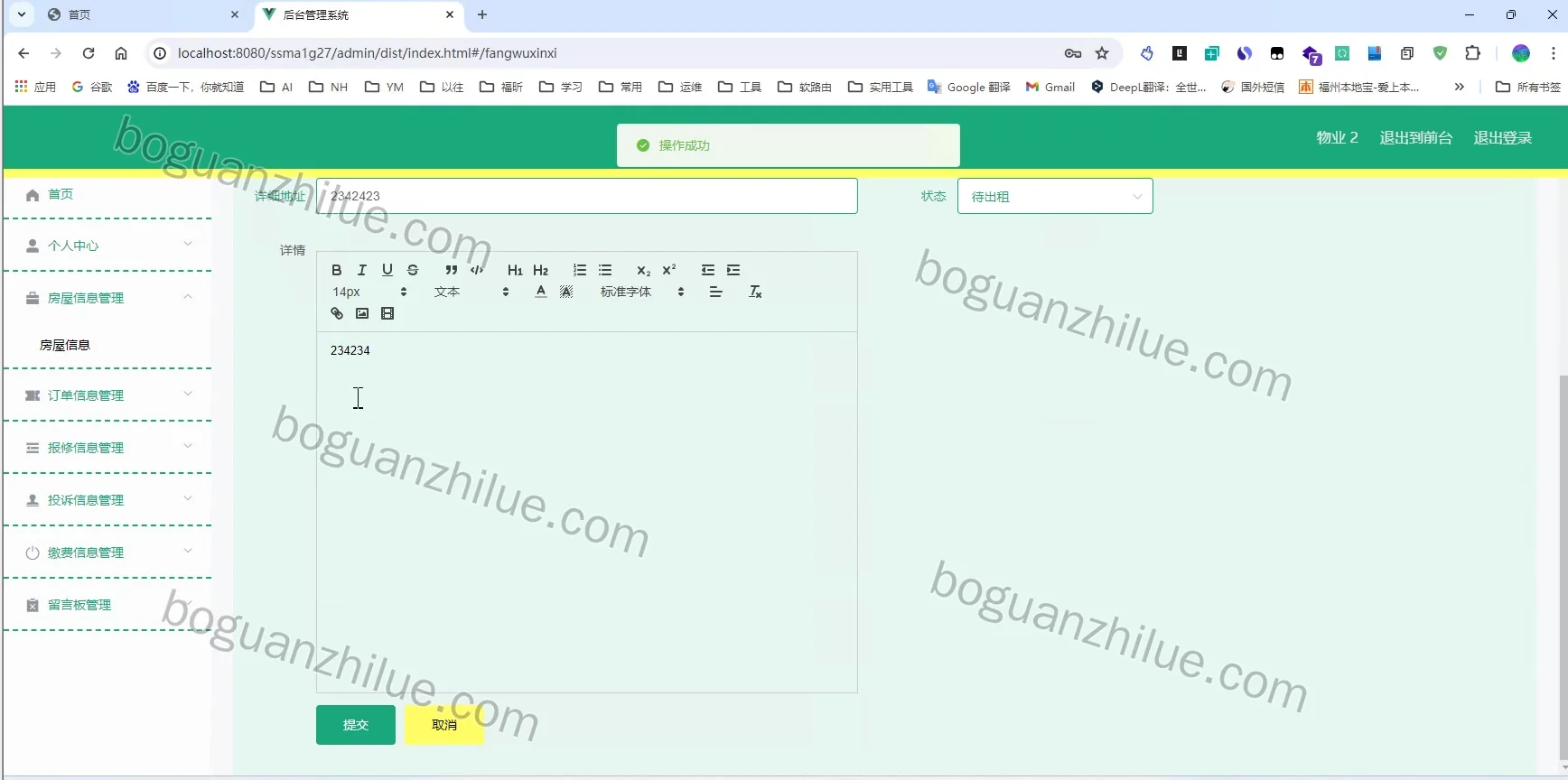
Task: Expand the 投诉信息管理 sidebar menu
Action: click(x=107, y=500)
